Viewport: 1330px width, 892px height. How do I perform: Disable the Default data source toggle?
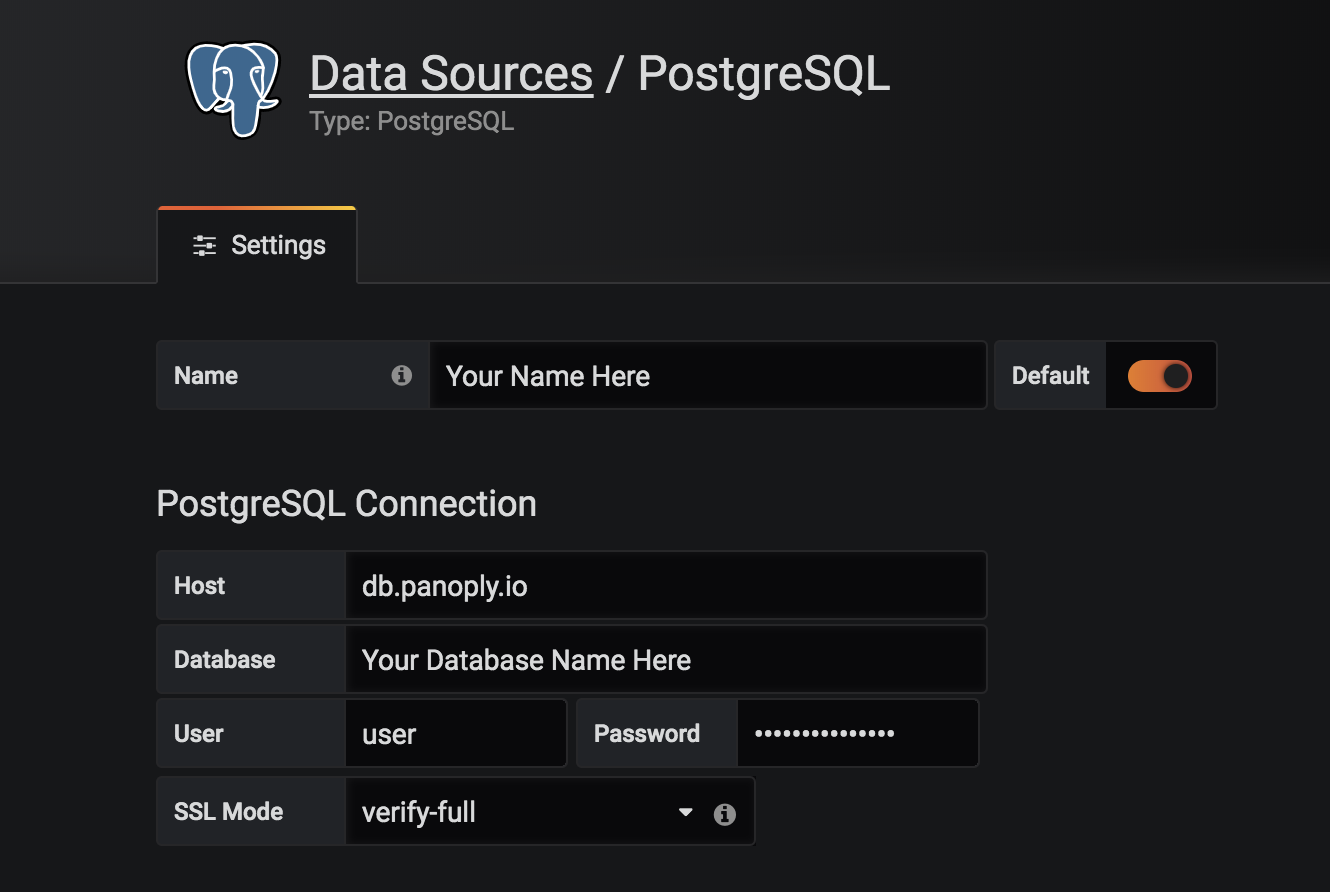tap(1160, 376)
